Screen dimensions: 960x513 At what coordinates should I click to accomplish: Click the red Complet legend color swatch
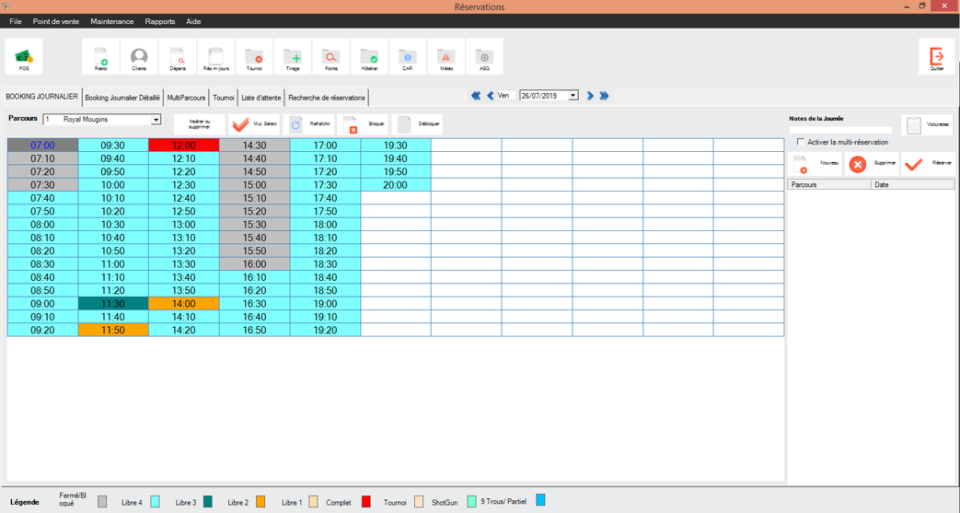365,501
